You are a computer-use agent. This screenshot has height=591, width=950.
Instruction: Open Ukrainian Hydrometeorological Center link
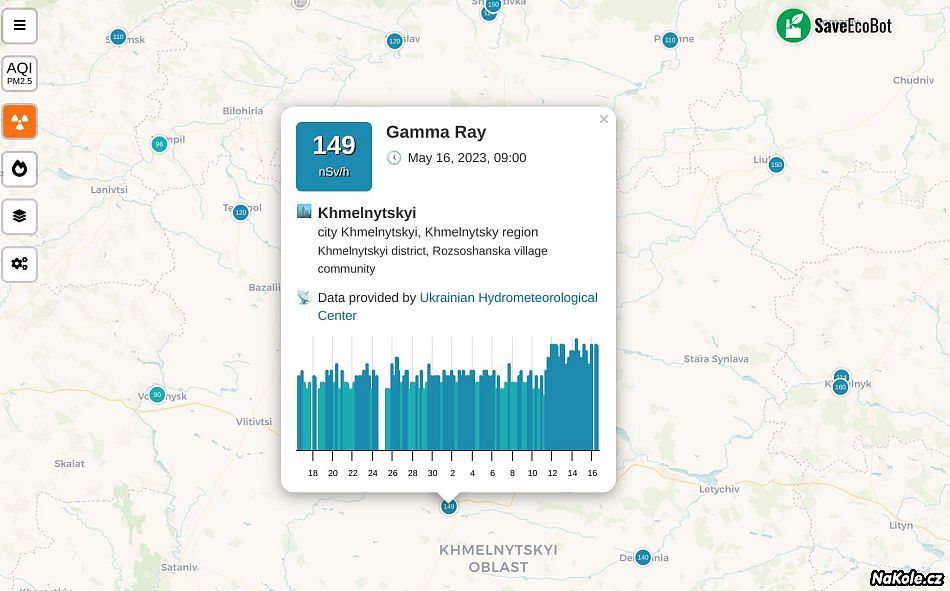click(x=508, y=298)
